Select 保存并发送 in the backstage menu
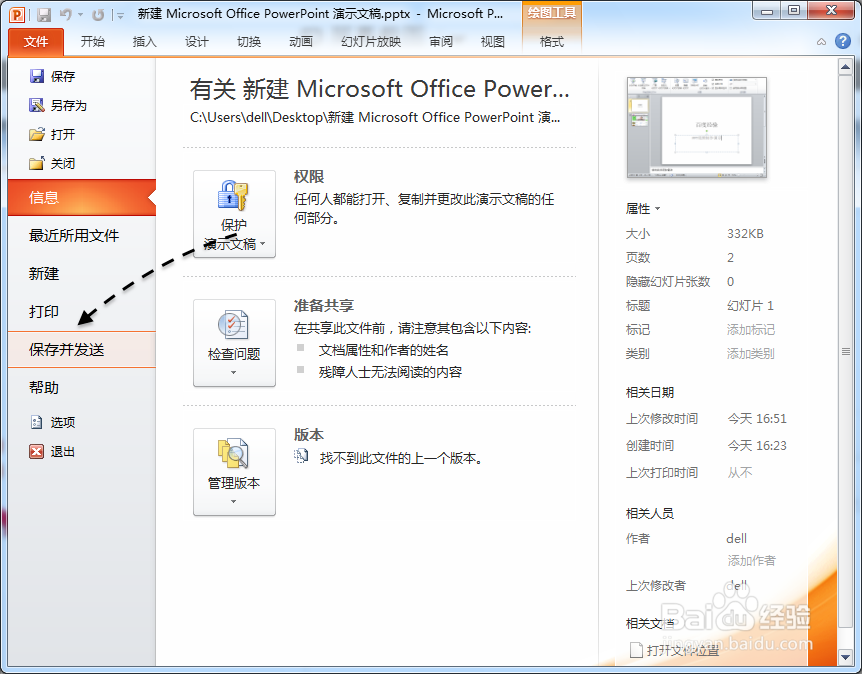This screenshot has height=674, width=862. point(82,350)
